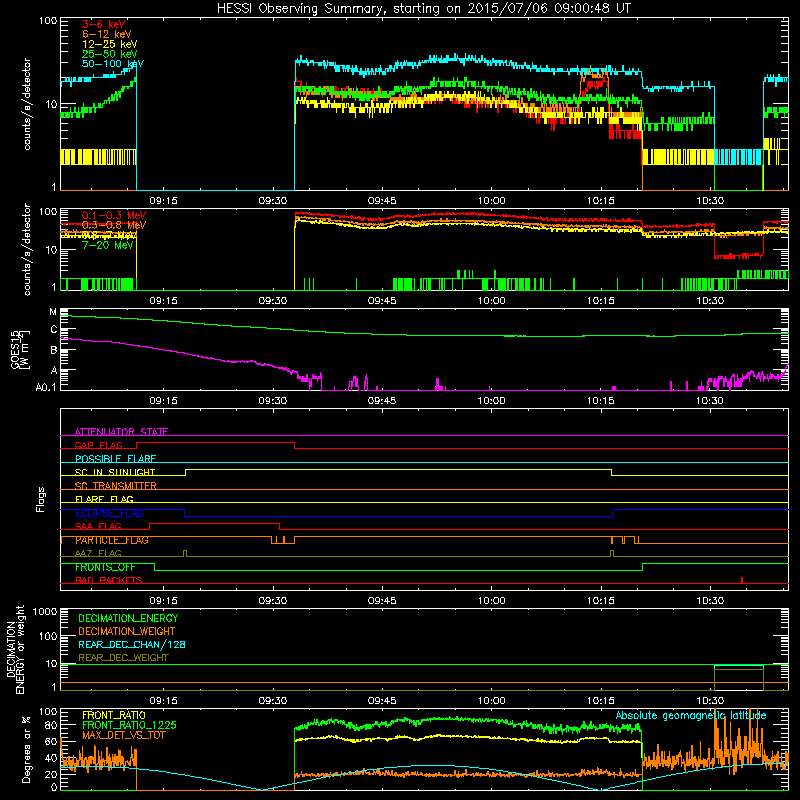This screenshot has width=800, height=800.
Task: Click the 'DECIMATION ENERGY or weight' axis title
Action: click(x=15, y=649)
